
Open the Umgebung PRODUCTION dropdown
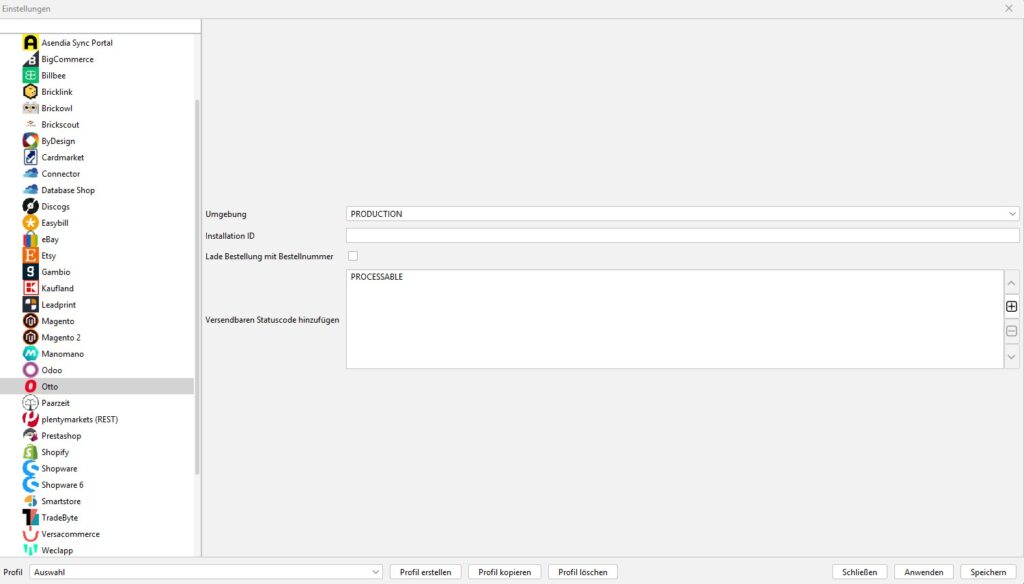point(682,213)
